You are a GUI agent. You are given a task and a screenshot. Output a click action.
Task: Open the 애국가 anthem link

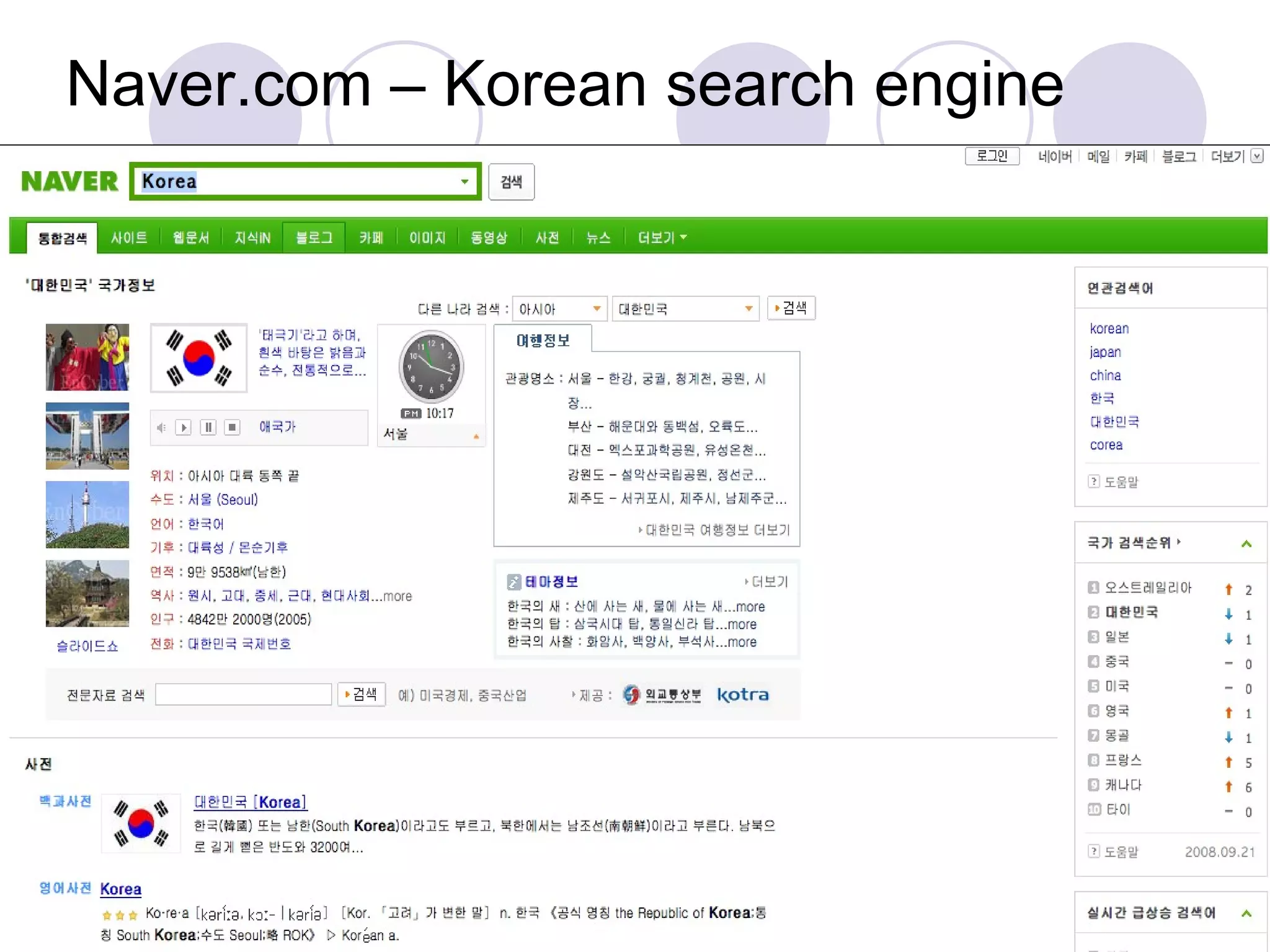coord(277,426)
